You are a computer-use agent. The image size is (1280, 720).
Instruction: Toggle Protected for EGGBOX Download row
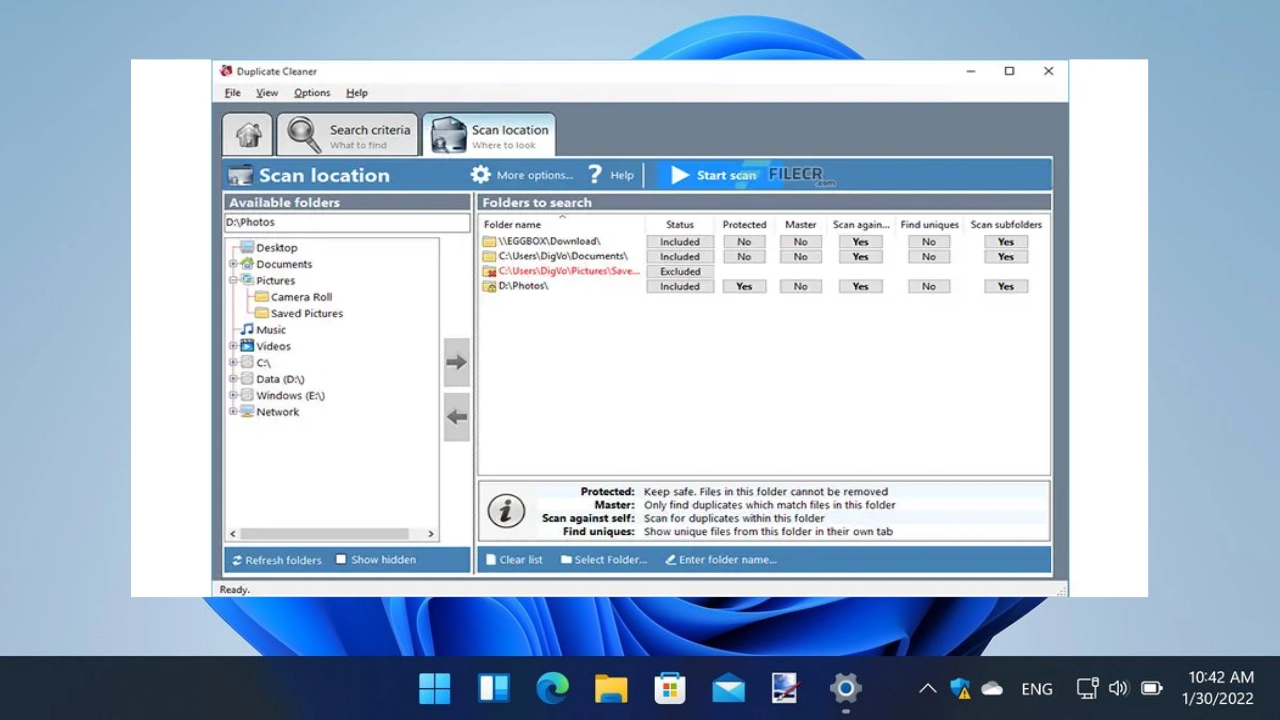[x=744, y=241]
